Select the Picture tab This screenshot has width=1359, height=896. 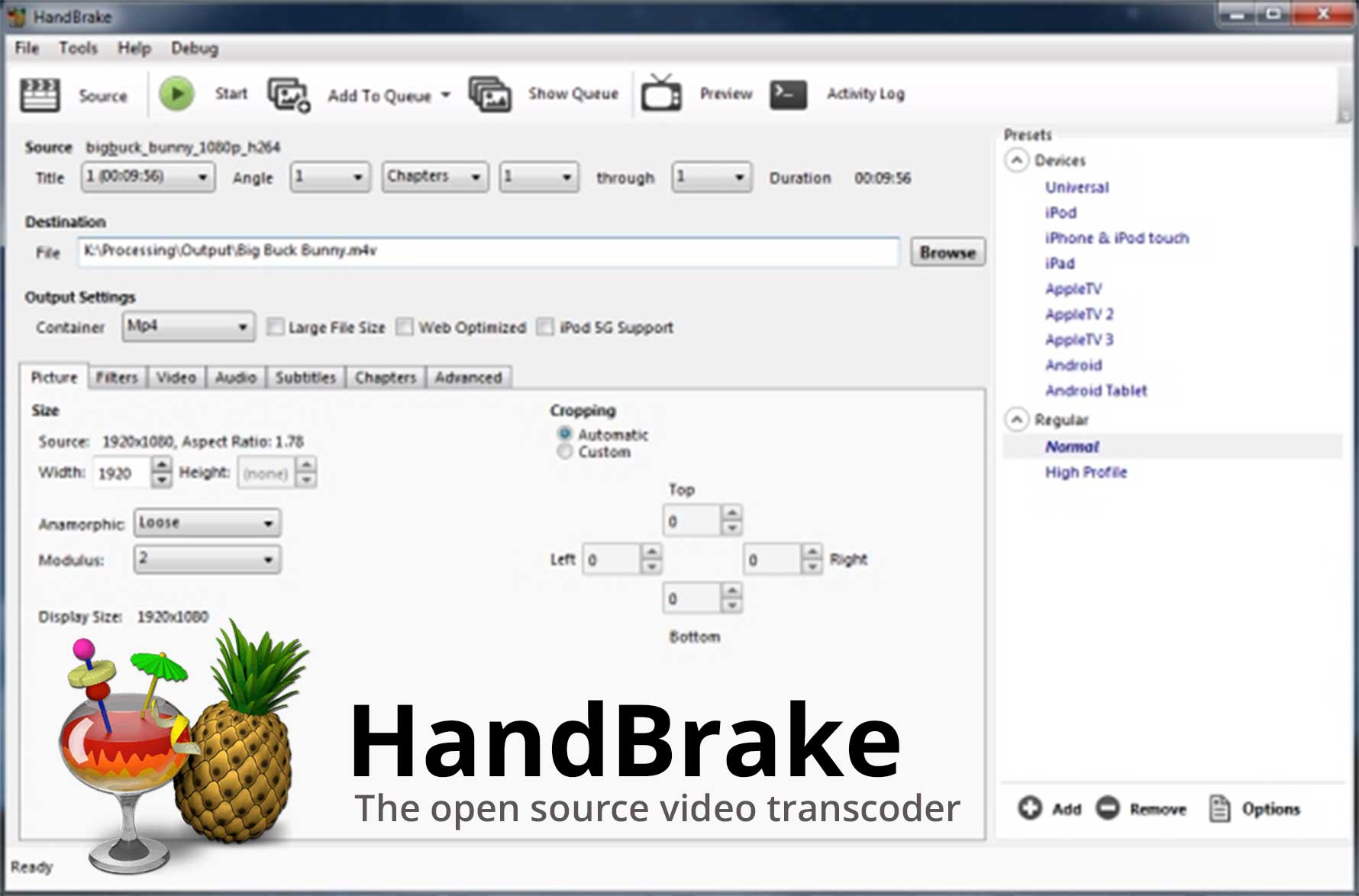click(x=54, y=376)
